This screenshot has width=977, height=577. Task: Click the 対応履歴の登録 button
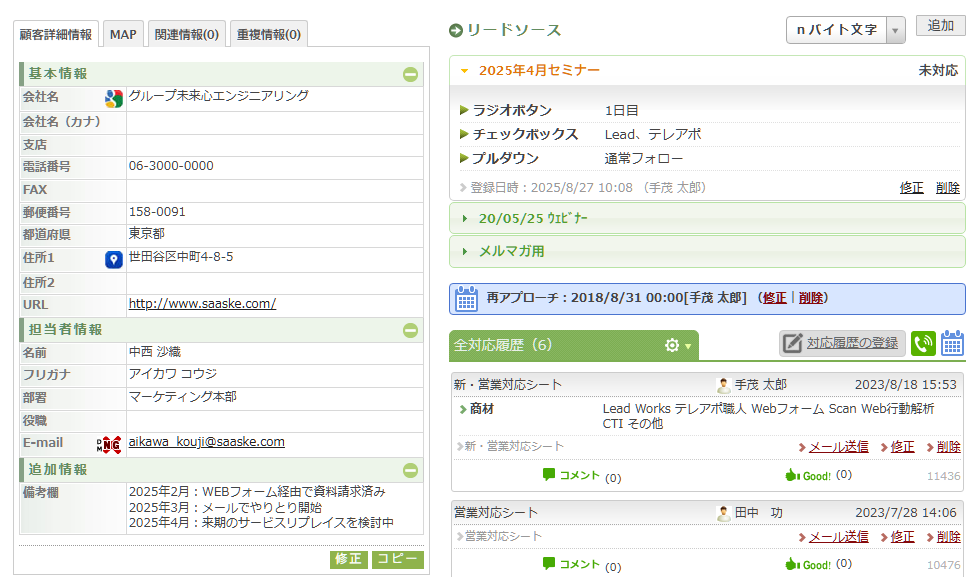[x=842, y=344]
